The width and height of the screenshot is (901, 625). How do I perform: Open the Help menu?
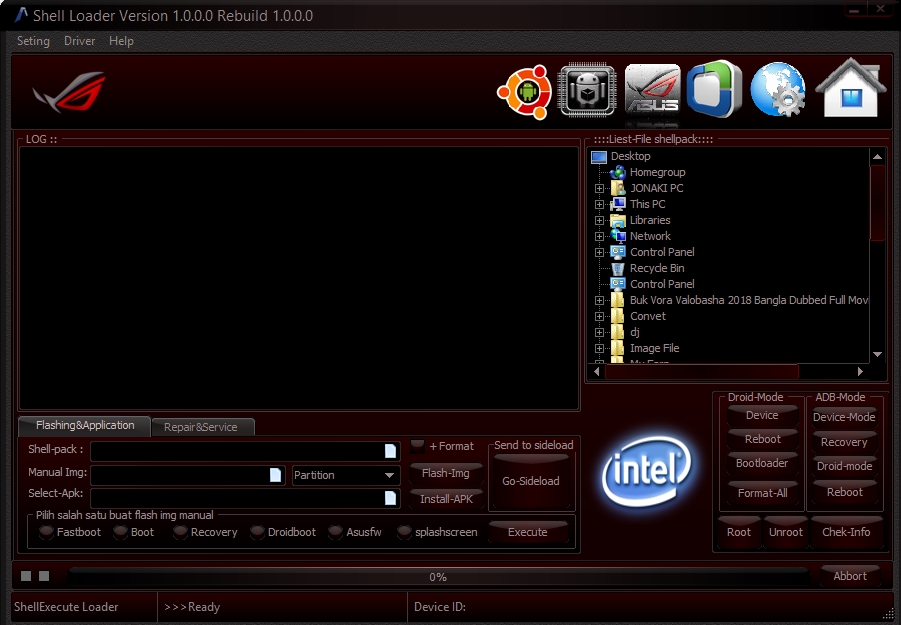121,41
